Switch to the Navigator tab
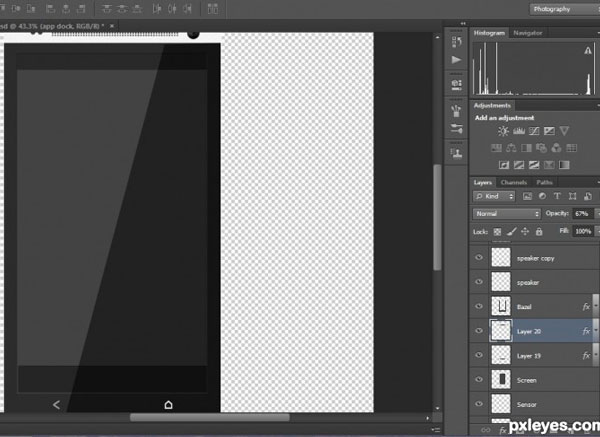The height and width of the screenshot is (437, 600). pos(528,33)
